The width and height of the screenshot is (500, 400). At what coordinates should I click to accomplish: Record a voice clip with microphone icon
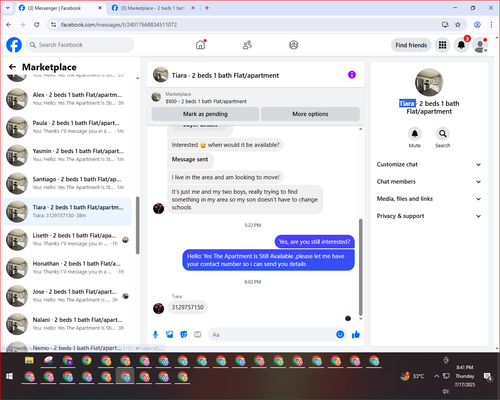(155, 334)
